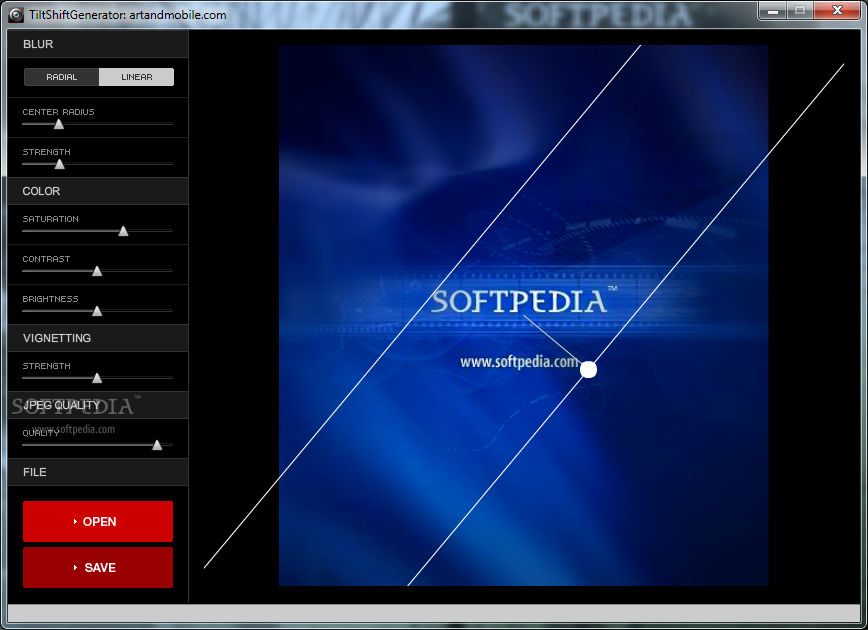The image size is (868, 630).
Task: Click the Brightness slider handle
Action: [97, 311]
